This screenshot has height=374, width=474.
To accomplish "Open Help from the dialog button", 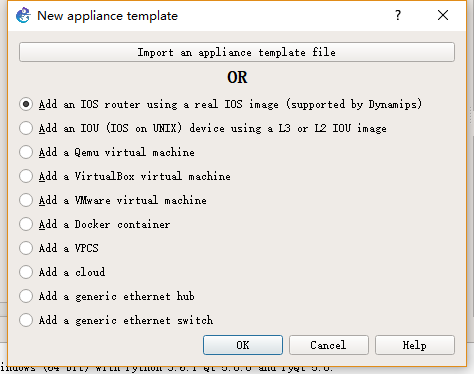I will point(415,345).
